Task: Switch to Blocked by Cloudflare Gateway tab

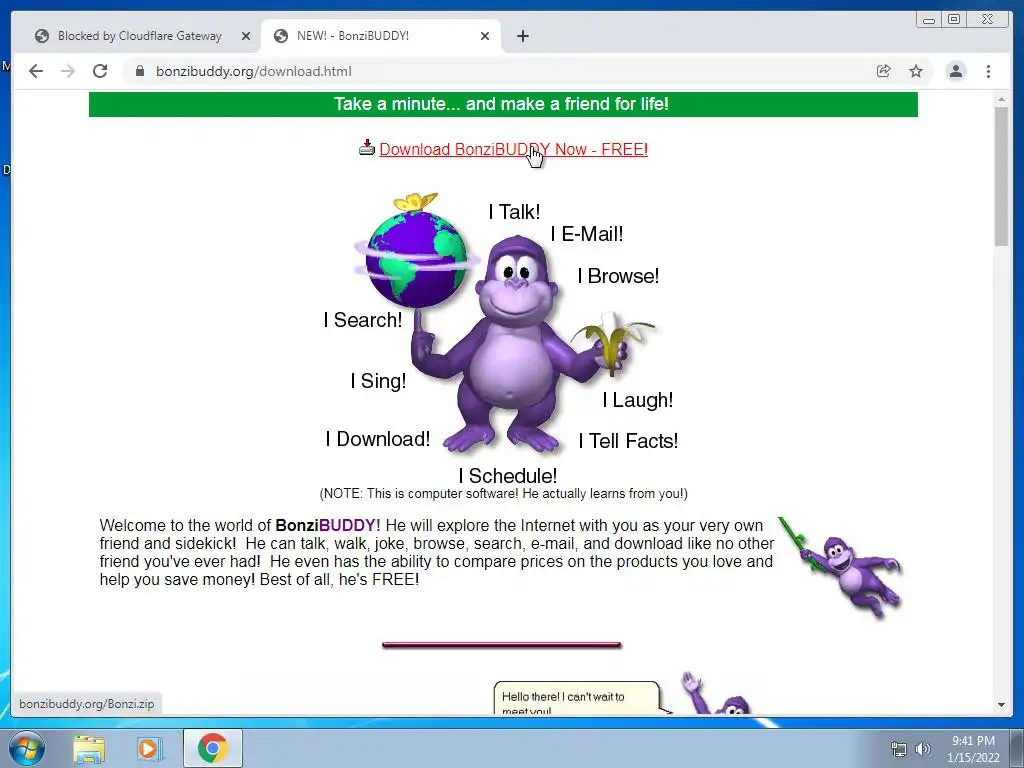Action: (139, 36)
